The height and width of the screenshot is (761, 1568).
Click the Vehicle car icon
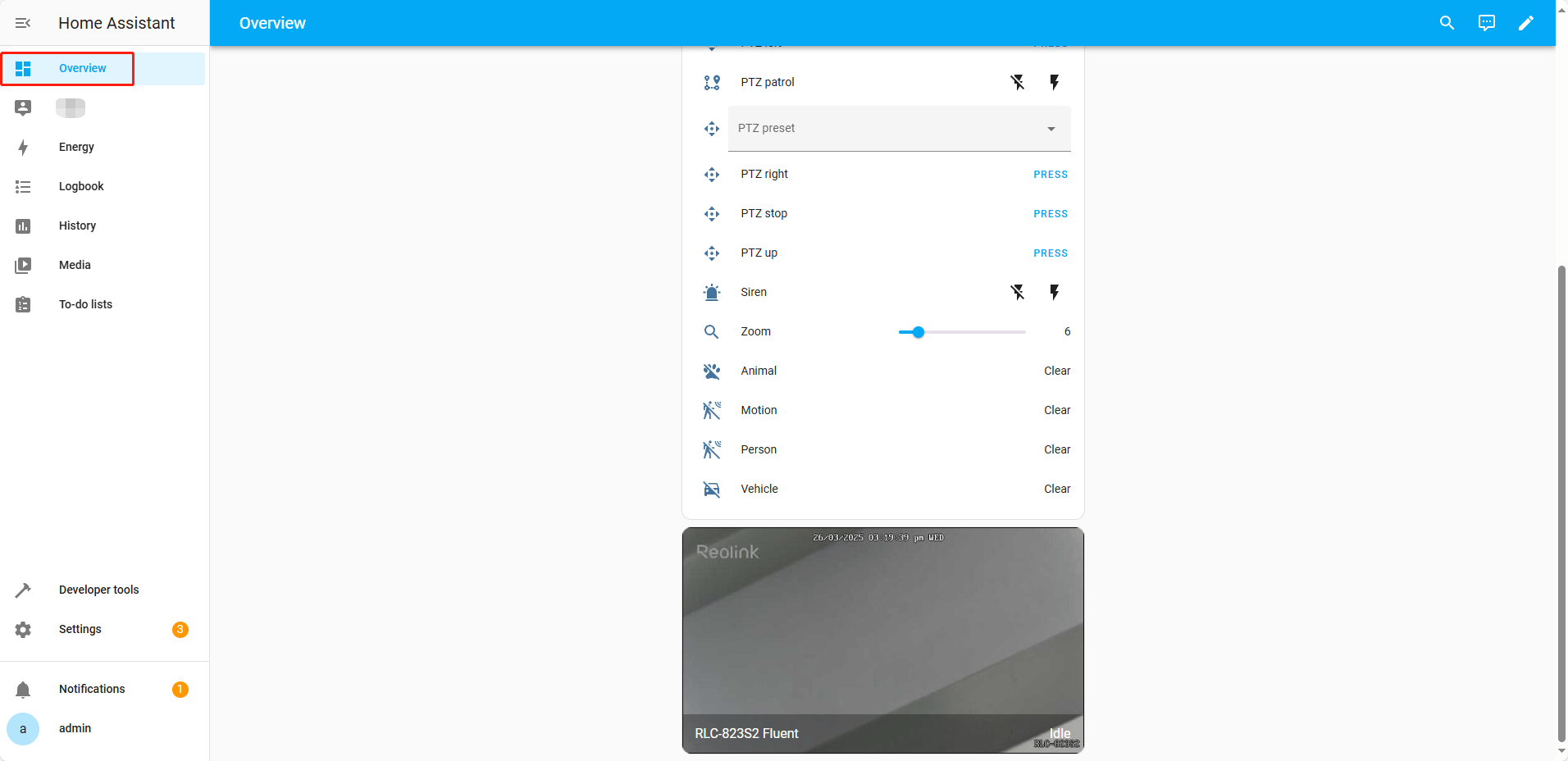712,490
